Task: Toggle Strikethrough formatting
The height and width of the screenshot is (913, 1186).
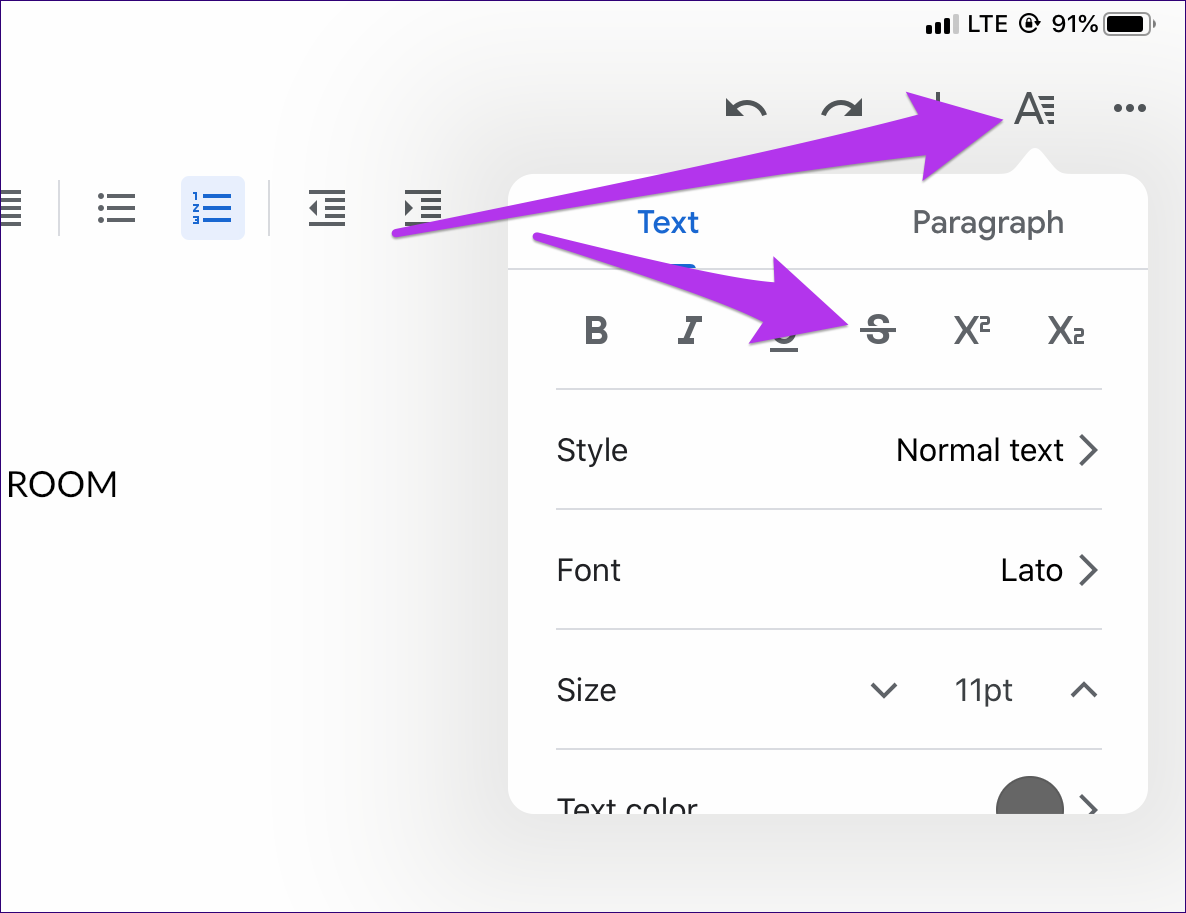Action: click(878, 330)
